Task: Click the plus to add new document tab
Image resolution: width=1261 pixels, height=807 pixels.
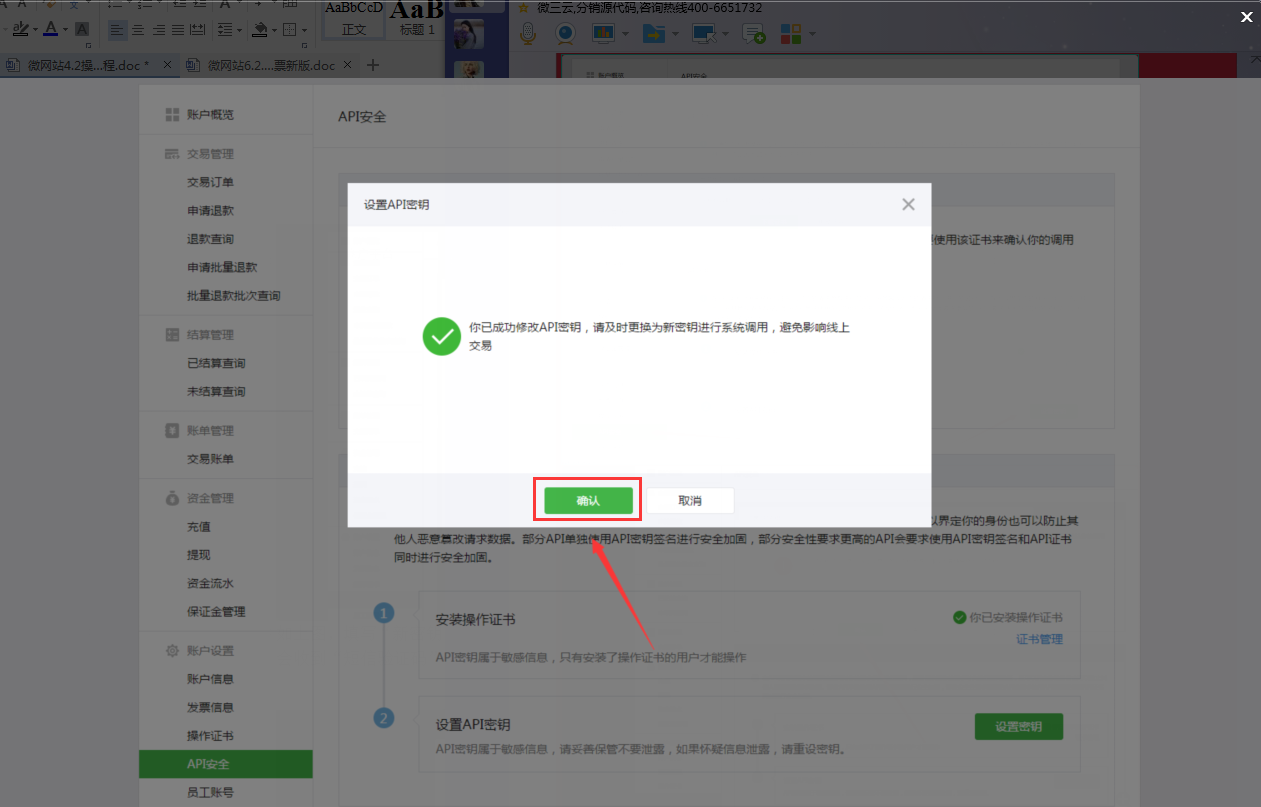Action: click(x=373, y=65)
